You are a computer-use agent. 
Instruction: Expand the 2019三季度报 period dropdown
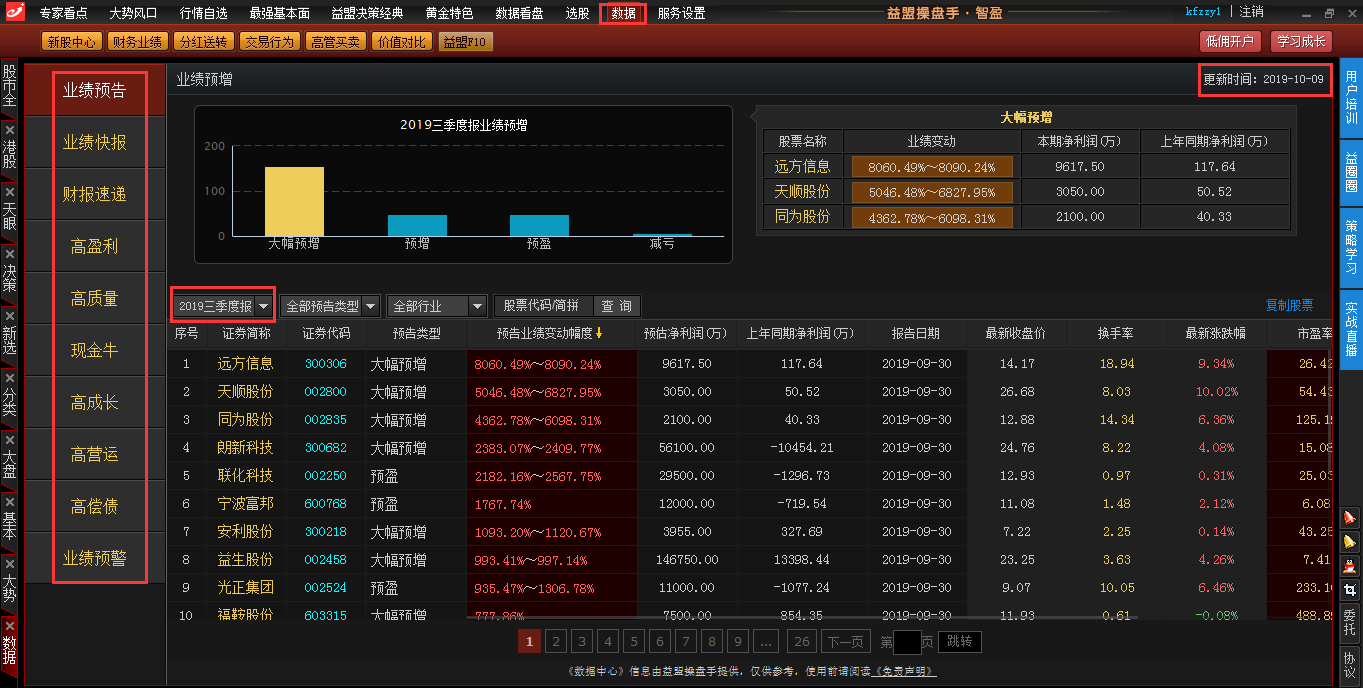(x=264, y=306)
